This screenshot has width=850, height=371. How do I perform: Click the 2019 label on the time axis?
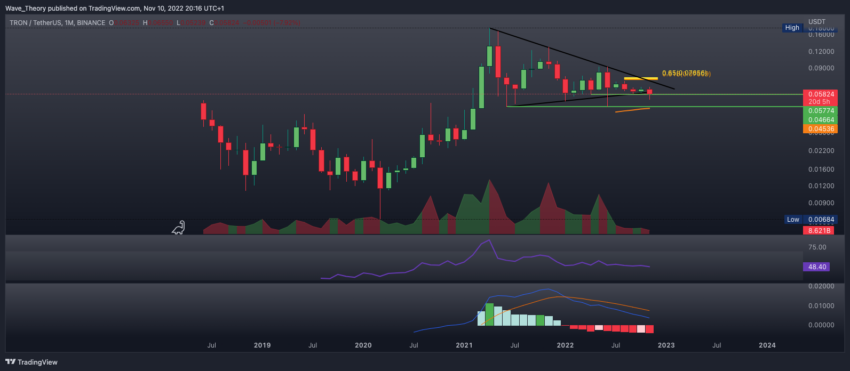[x=262, y=345]
